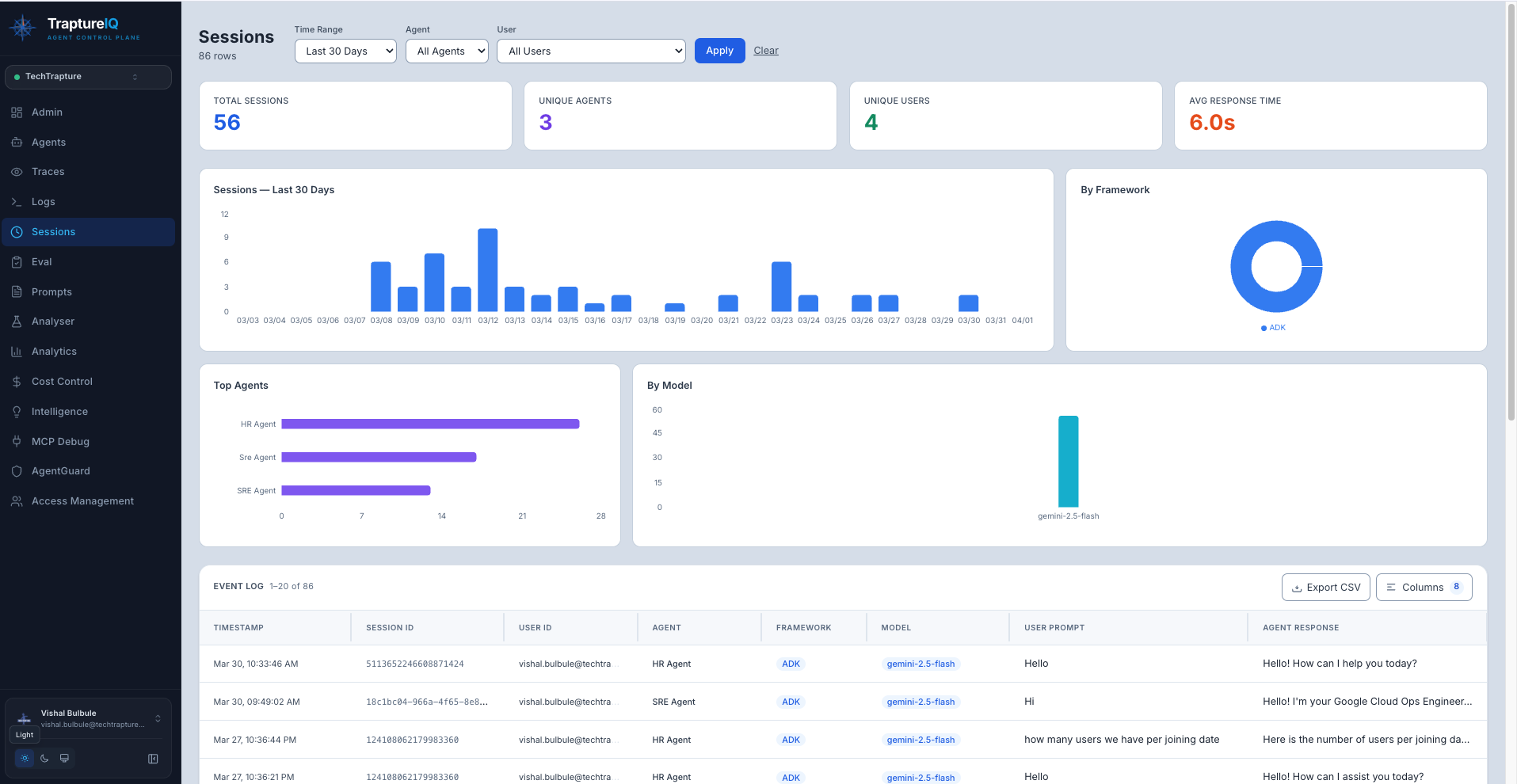This screenshot has height=784, width=1517.
Task: Click the Sessions clock icon
Action: pos(17,231)
